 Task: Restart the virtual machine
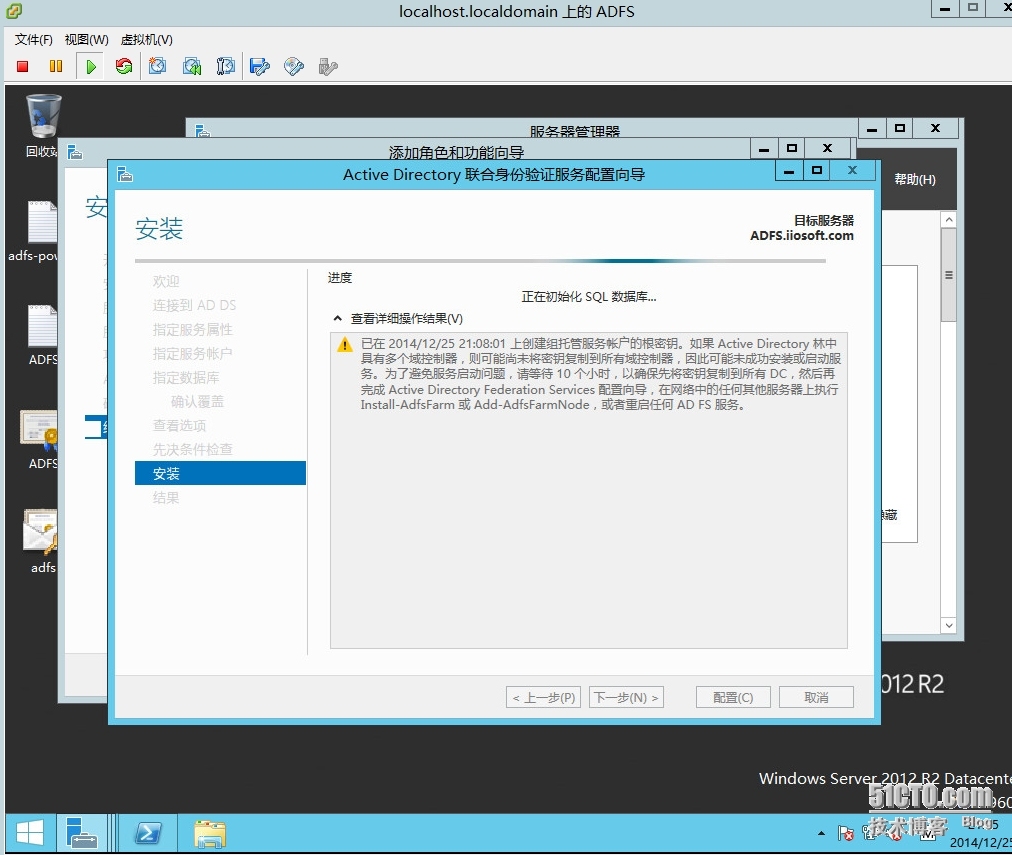pyautogui.click(x=123, y=66)
